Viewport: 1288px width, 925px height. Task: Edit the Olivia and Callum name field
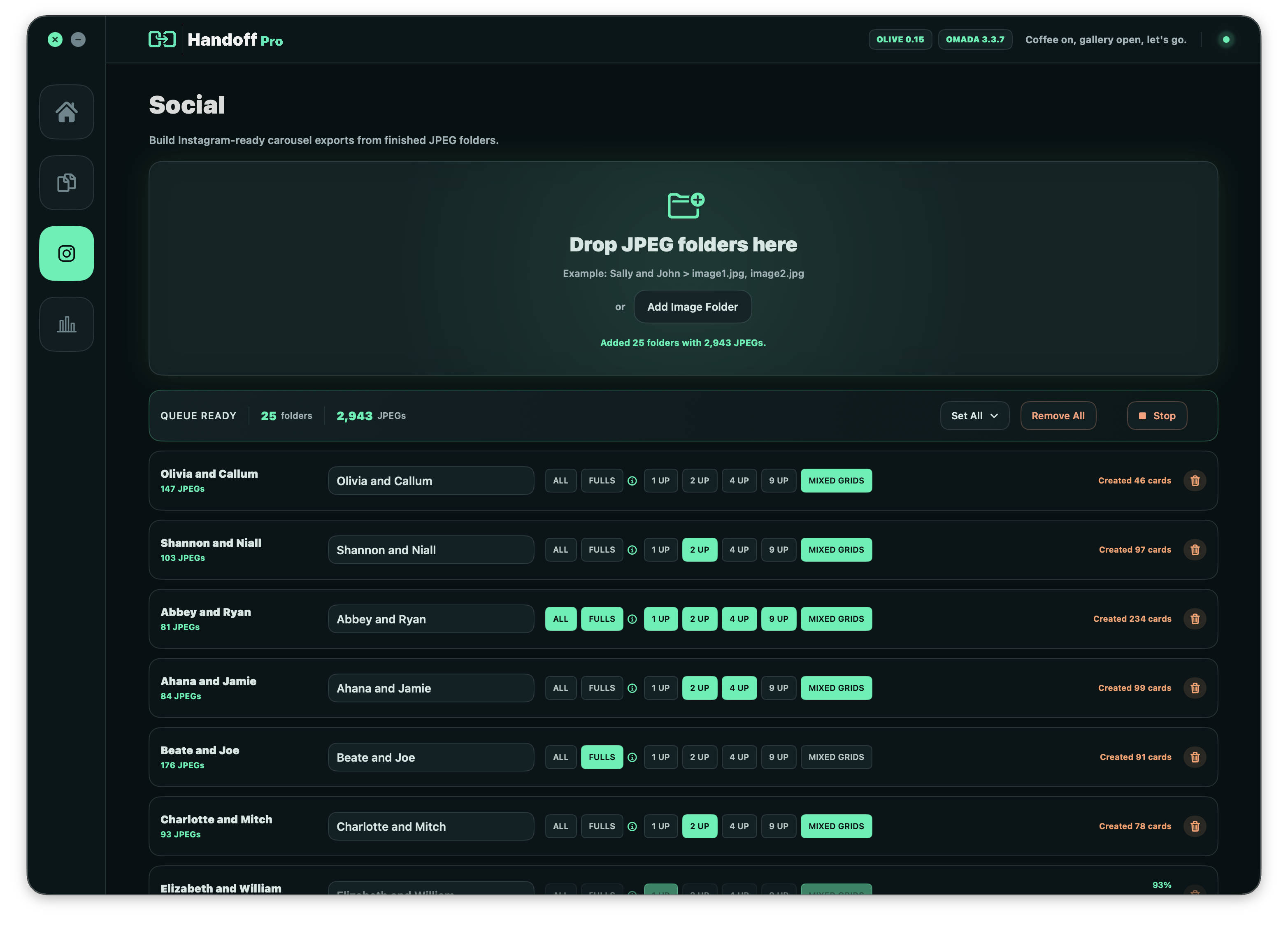pyautogui.click(x=430, y=481)
